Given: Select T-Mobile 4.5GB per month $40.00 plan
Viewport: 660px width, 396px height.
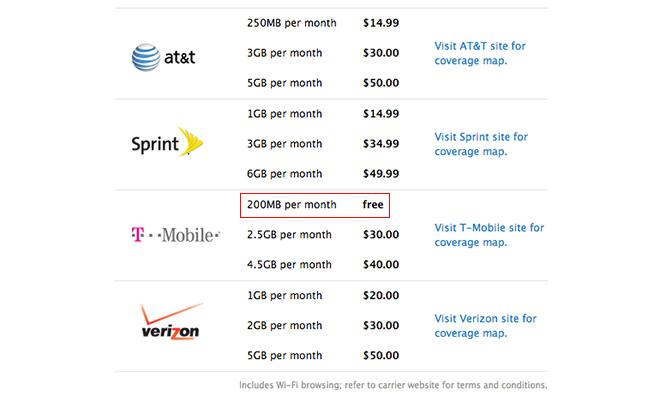Looking at the screenshot, I should 323,265.
